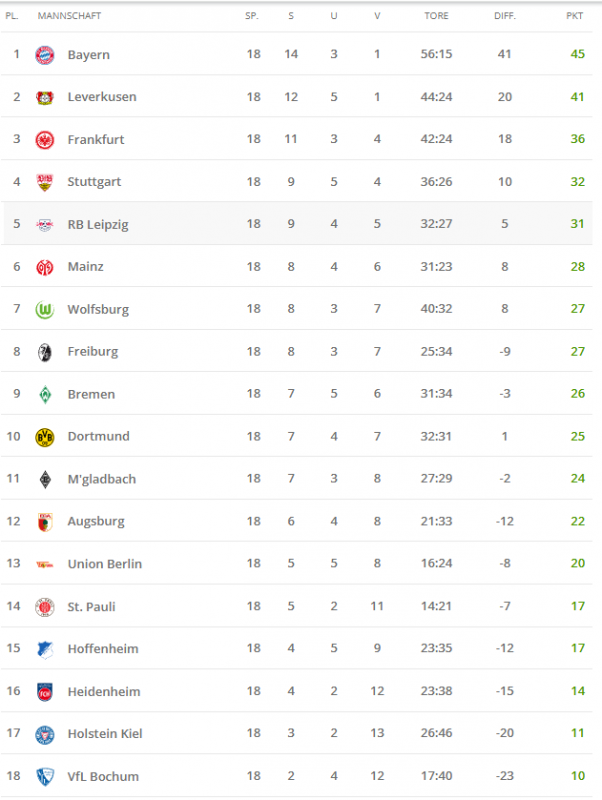Open the VfL Bochum team link

point(103,776)
